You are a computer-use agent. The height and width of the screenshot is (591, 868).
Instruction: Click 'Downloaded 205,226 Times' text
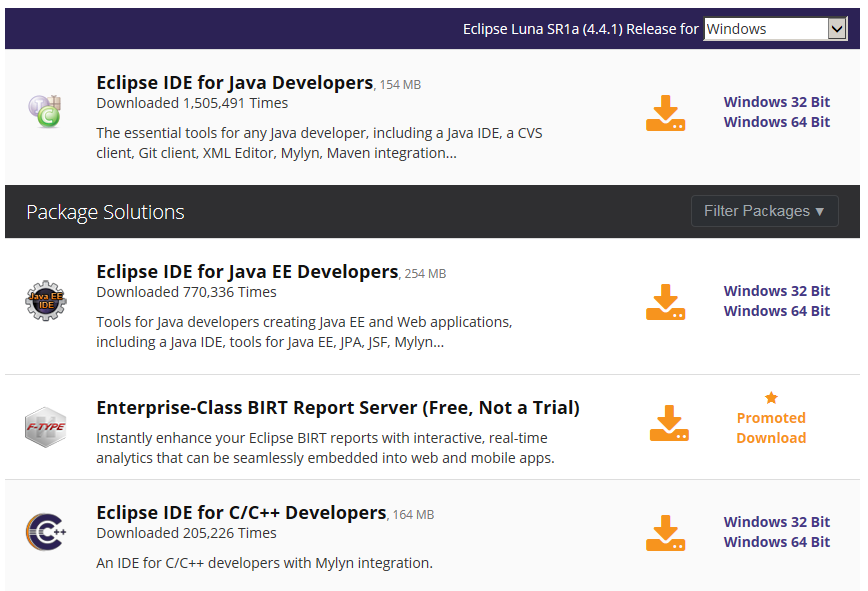187,533
